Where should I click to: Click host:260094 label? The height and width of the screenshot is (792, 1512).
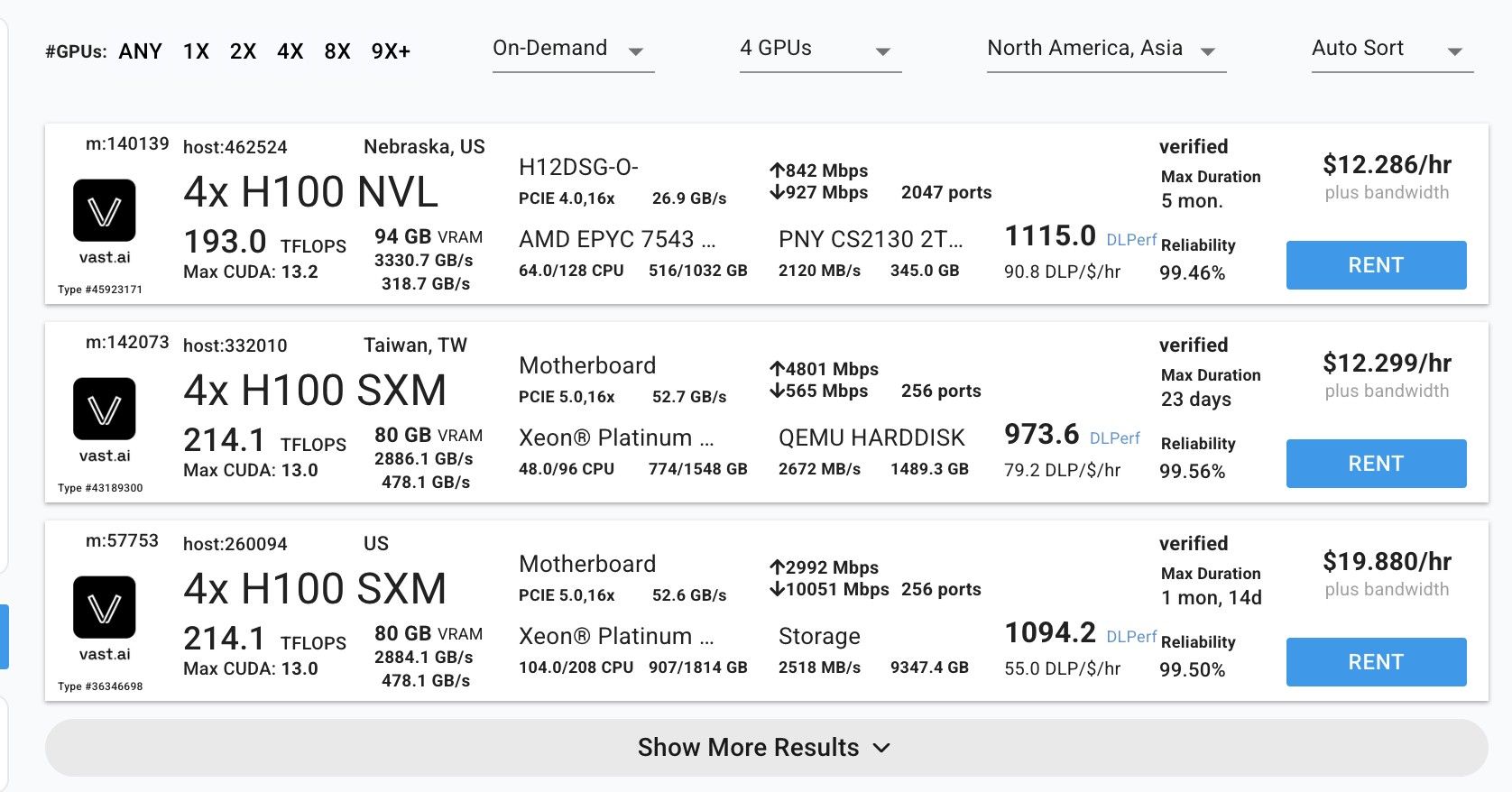tap(235, 544)
